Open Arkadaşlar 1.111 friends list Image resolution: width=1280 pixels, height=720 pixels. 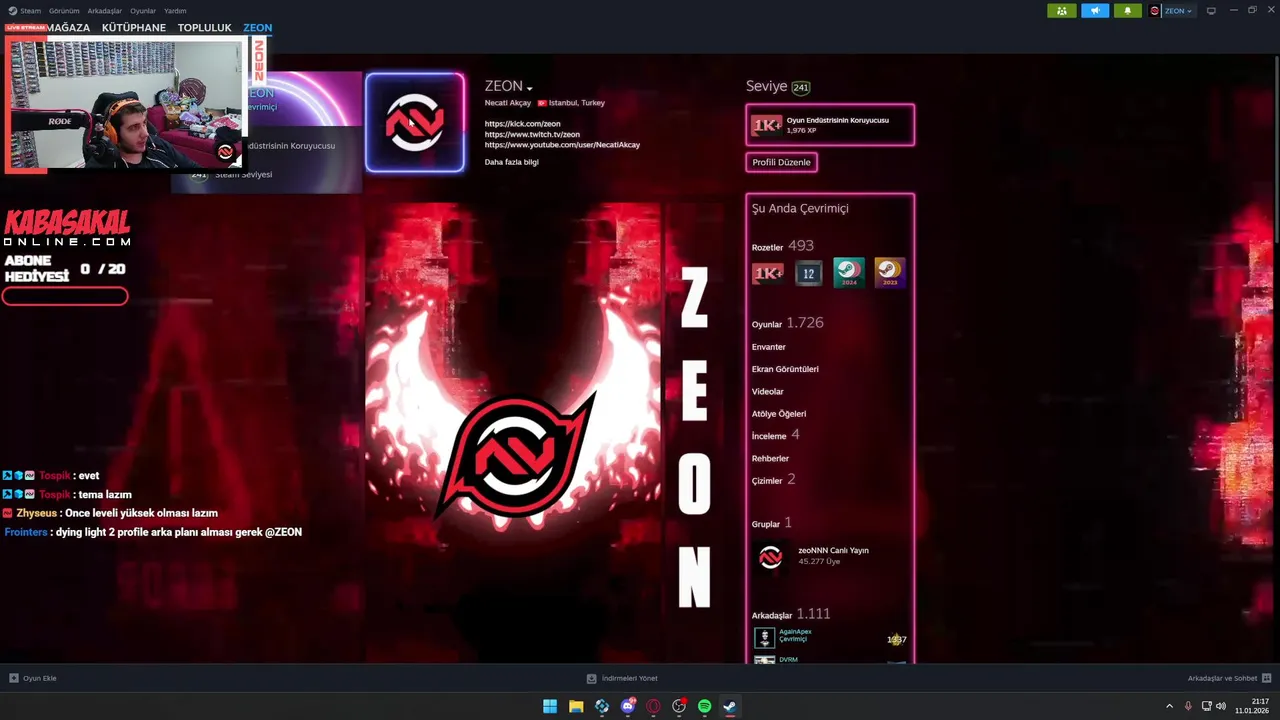(x=791, y=614)
